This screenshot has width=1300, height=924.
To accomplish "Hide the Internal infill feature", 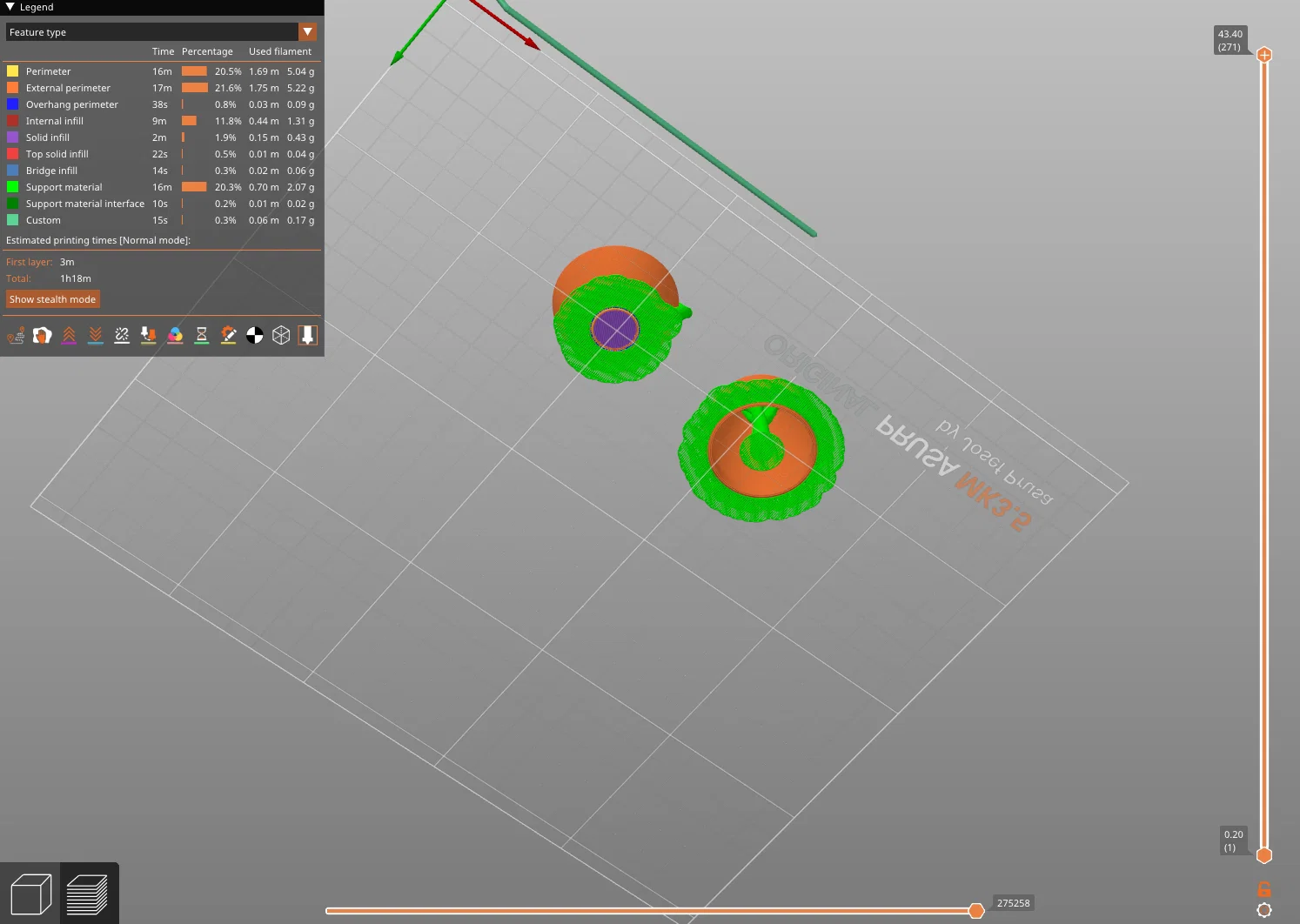I will pos(161,121).
